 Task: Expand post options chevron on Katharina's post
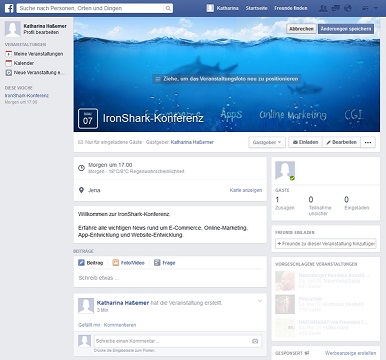[260, 301]
